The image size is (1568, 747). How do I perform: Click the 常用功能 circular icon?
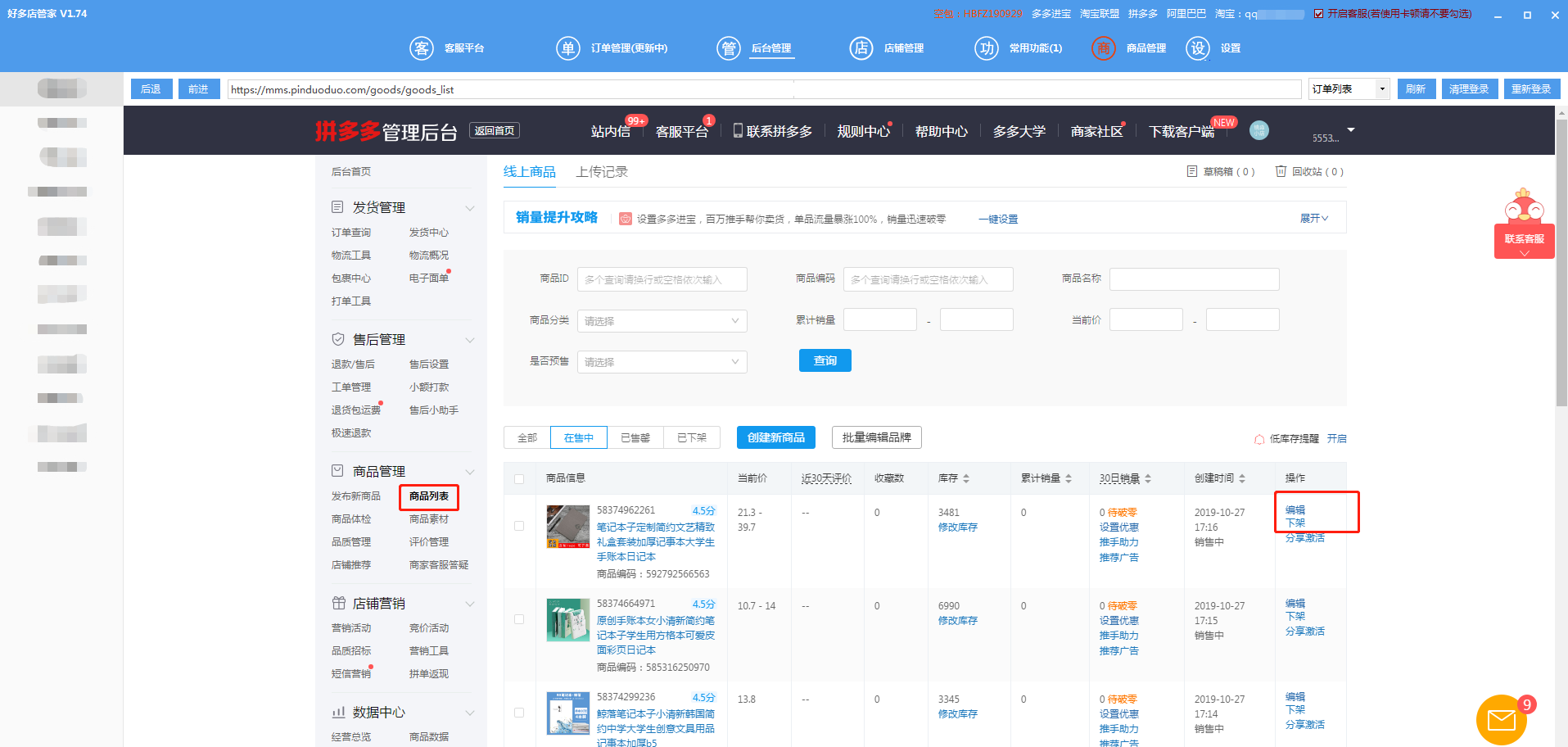point(987,48)
